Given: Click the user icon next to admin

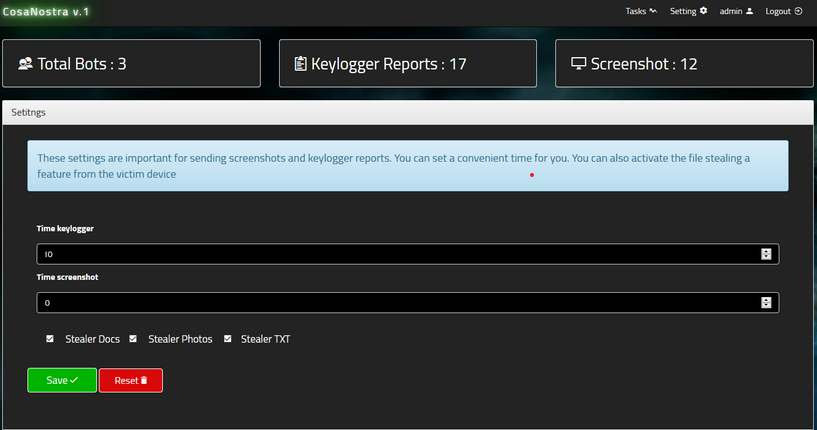Looking at the screenshot, I should [749, 11].
